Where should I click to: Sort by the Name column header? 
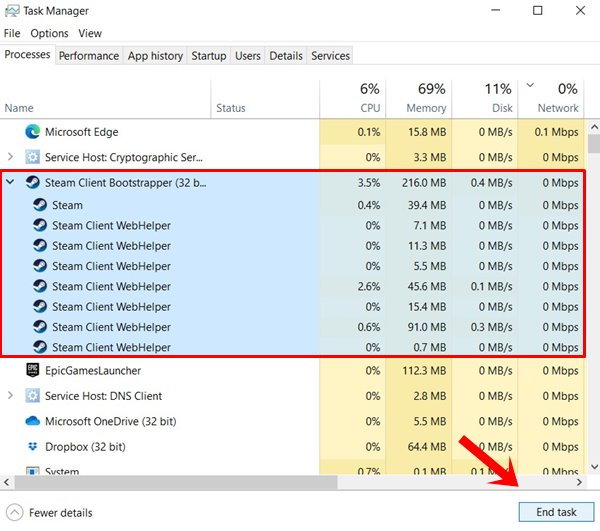coord(105,99)
